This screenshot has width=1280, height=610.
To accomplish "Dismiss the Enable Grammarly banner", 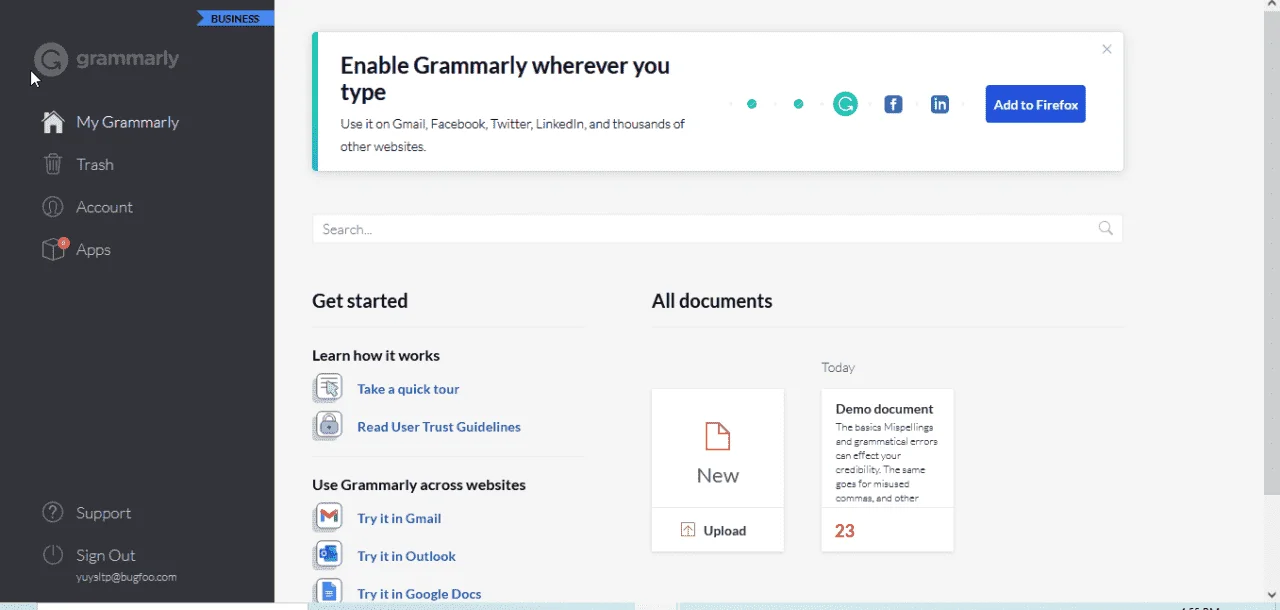I will tap(1106, 49).
